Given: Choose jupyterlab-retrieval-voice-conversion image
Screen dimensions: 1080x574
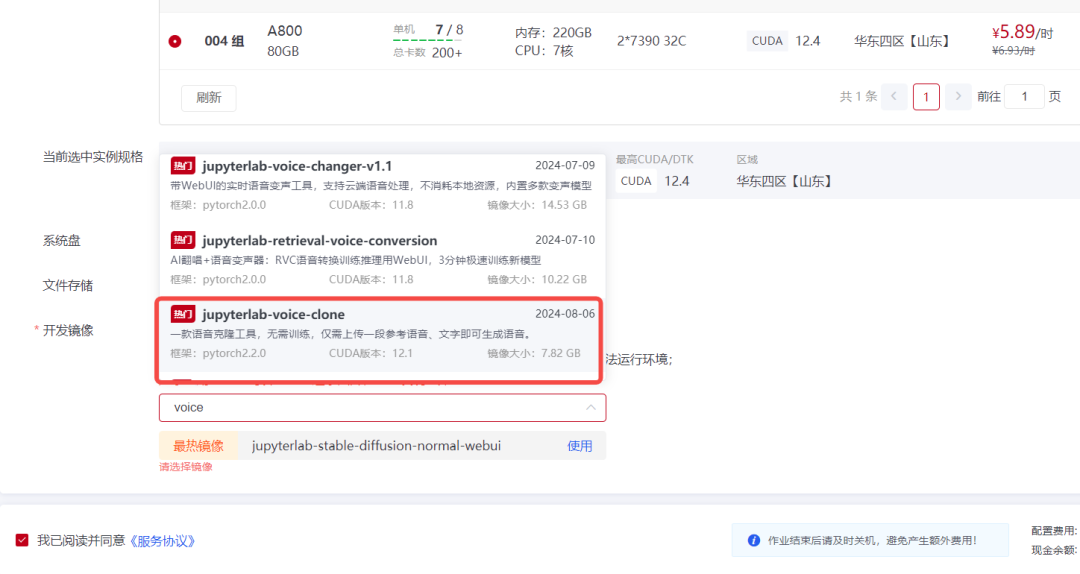Looking at the screenshot, I should (319, 241).
